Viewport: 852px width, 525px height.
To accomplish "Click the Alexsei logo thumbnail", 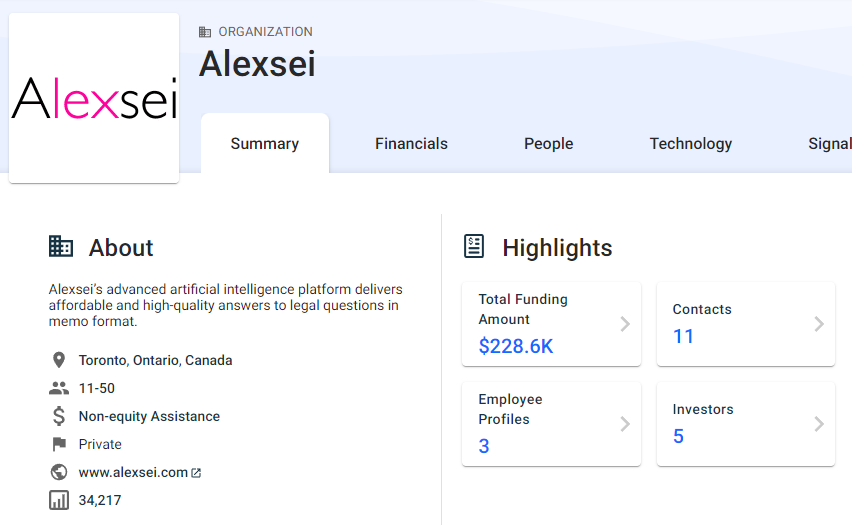I will (x=94, y=98).
